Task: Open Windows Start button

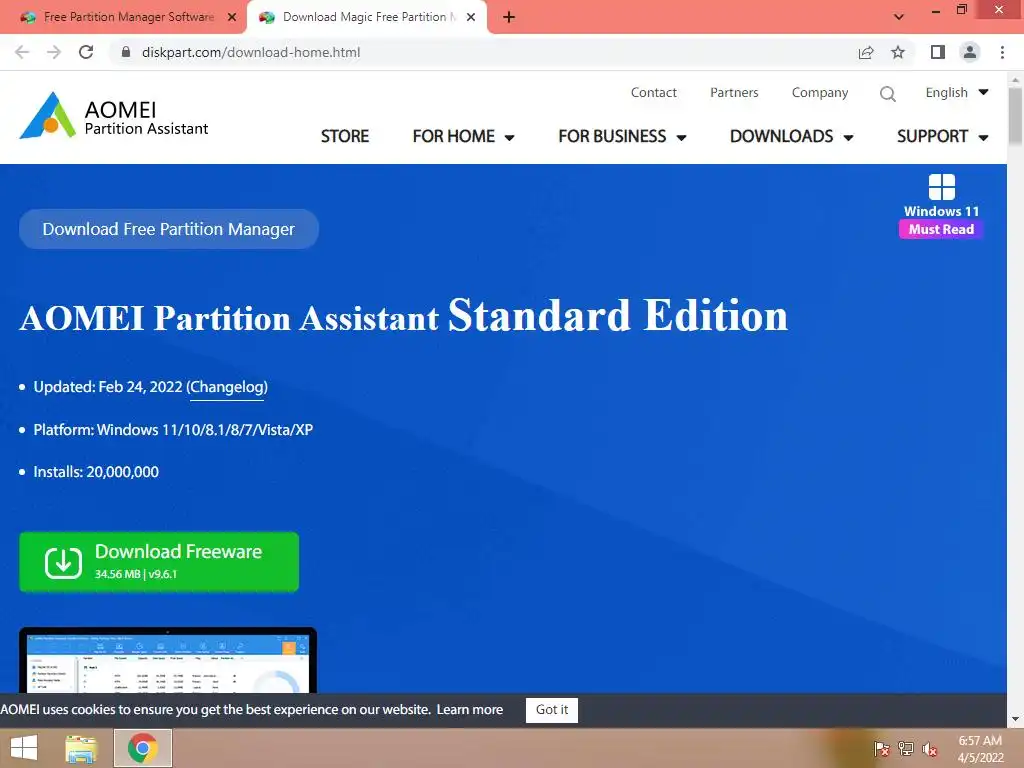Action: click(24, 748)
